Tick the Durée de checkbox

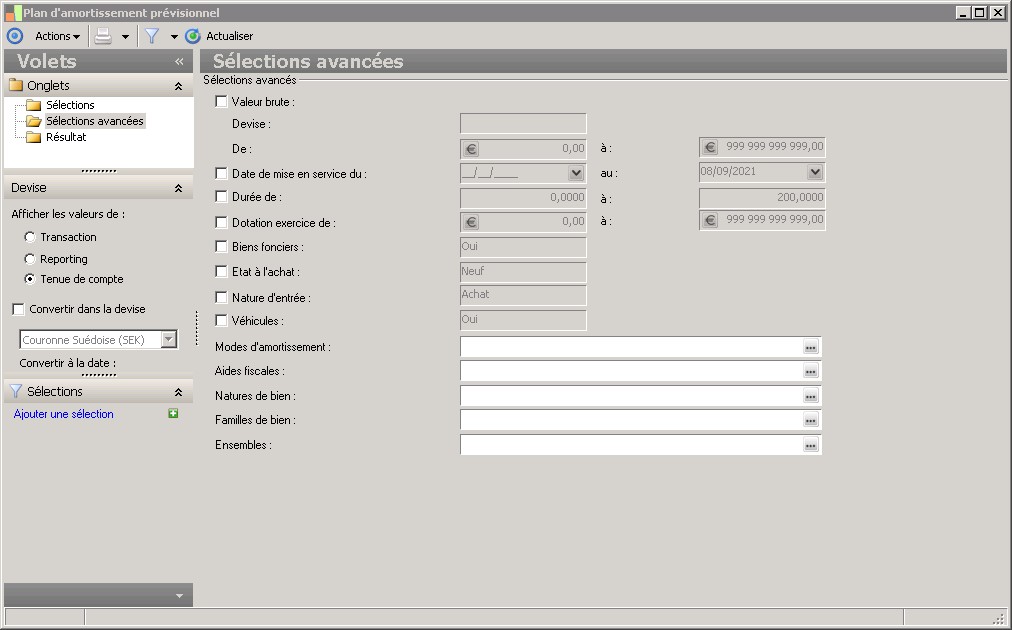[221, 196]
